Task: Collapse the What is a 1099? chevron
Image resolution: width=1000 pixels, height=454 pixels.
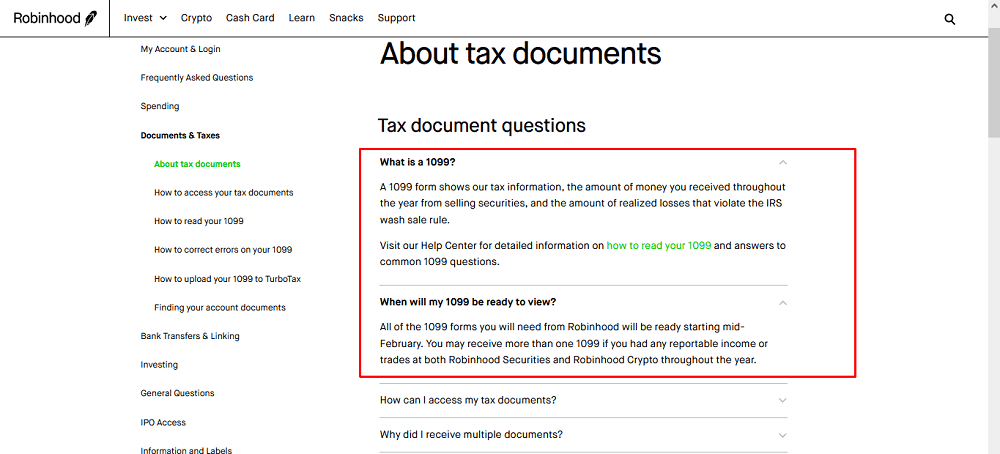Action: pyautogui.click(x=783, y=163)
